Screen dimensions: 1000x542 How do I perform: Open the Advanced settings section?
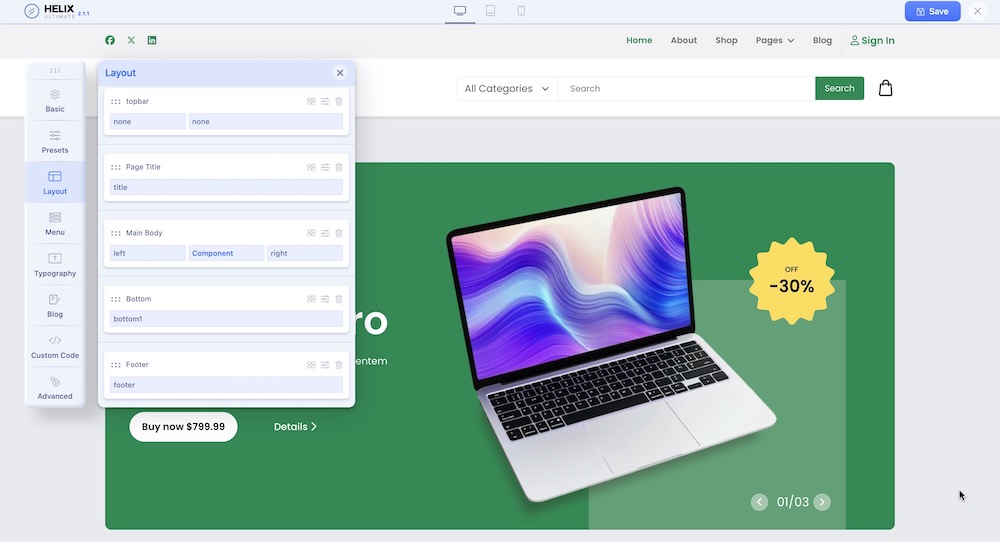pyautogui.click(x=55, y=388)
